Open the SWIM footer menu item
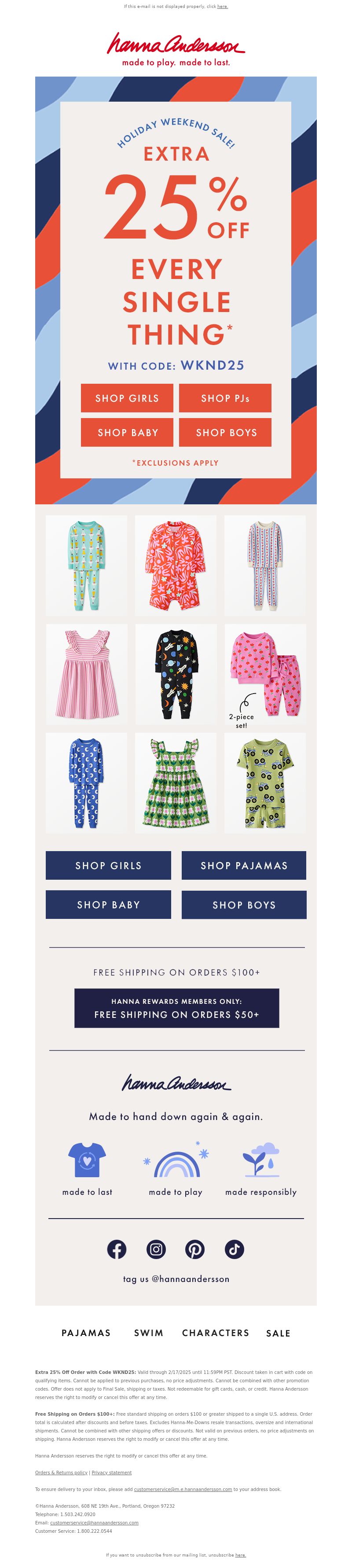The width and height of the screenshot is (352, 1568). (x=149, y=1333)
